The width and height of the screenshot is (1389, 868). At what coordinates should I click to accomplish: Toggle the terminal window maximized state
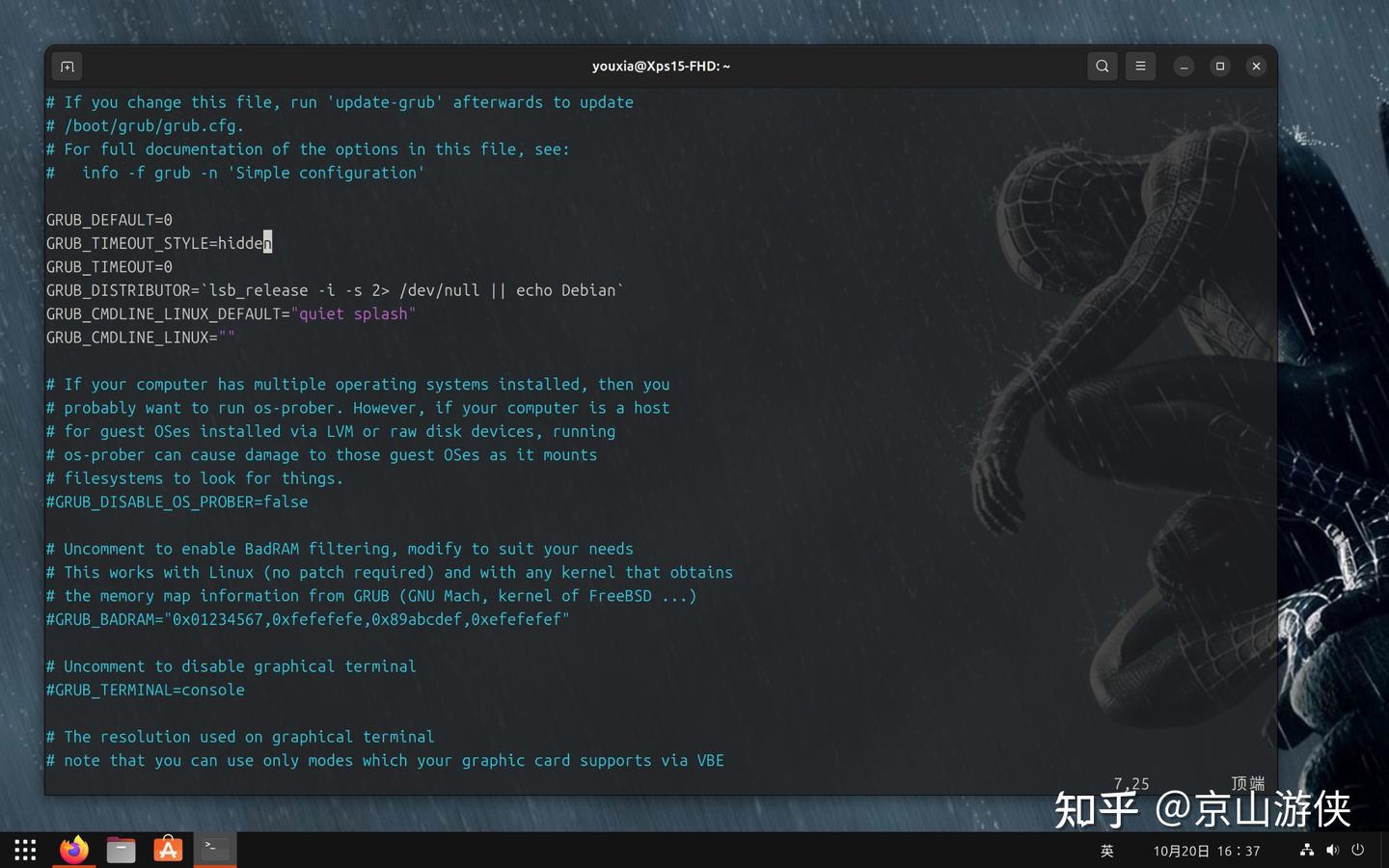point(1220,66)
